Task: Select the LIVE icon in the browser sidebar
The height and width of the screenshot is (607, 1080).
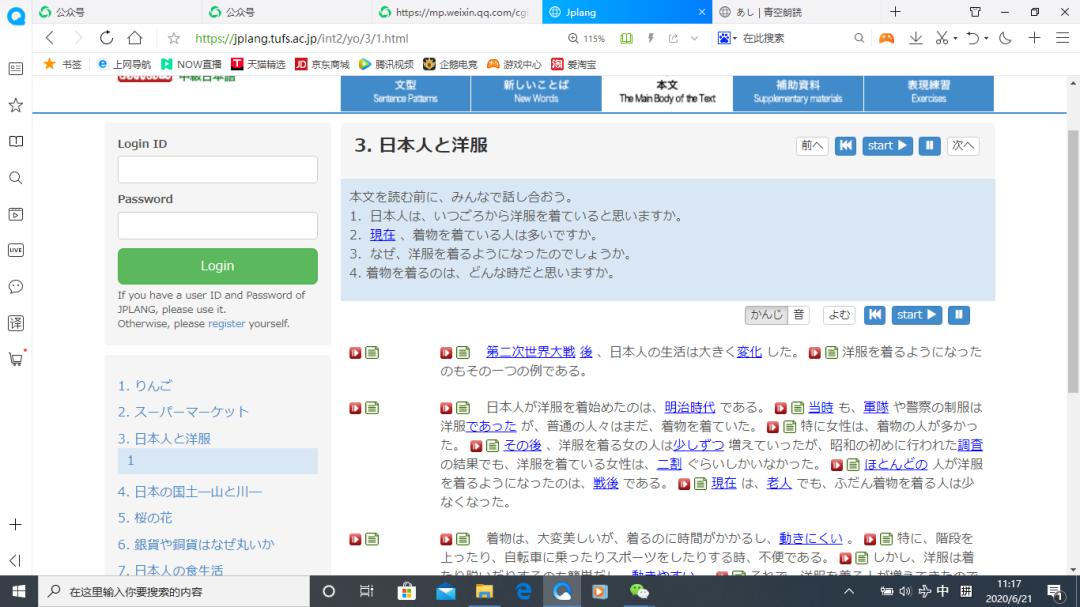Action: (15, 252)
